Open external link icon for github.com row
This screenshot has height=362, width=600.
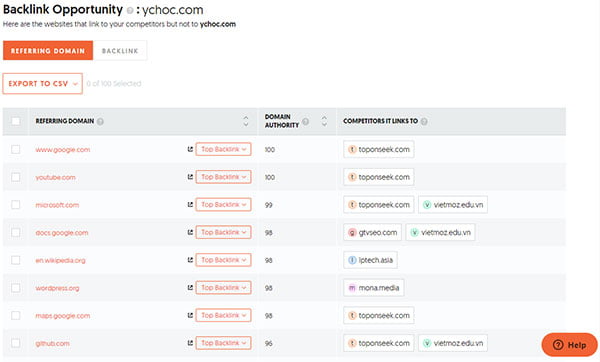tap(190, 343)
